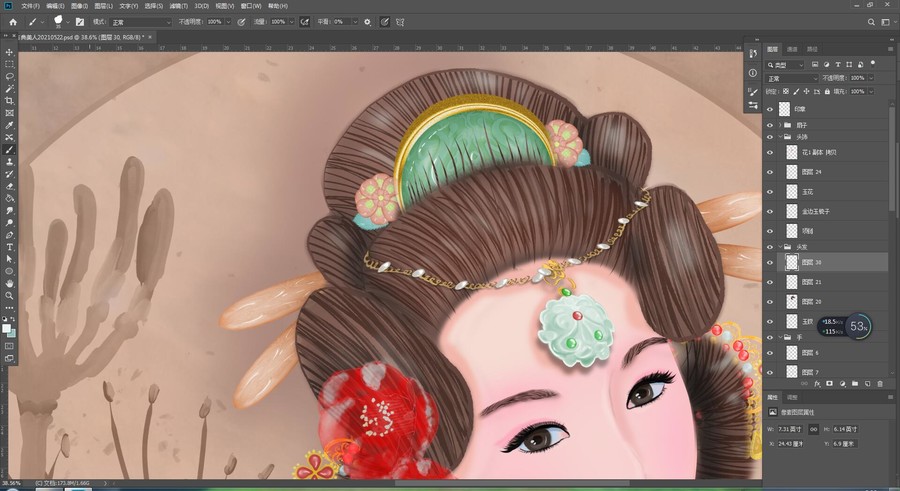Hide the 图层 24 layer
900x491 pixels.
click(x=770, y=172)
